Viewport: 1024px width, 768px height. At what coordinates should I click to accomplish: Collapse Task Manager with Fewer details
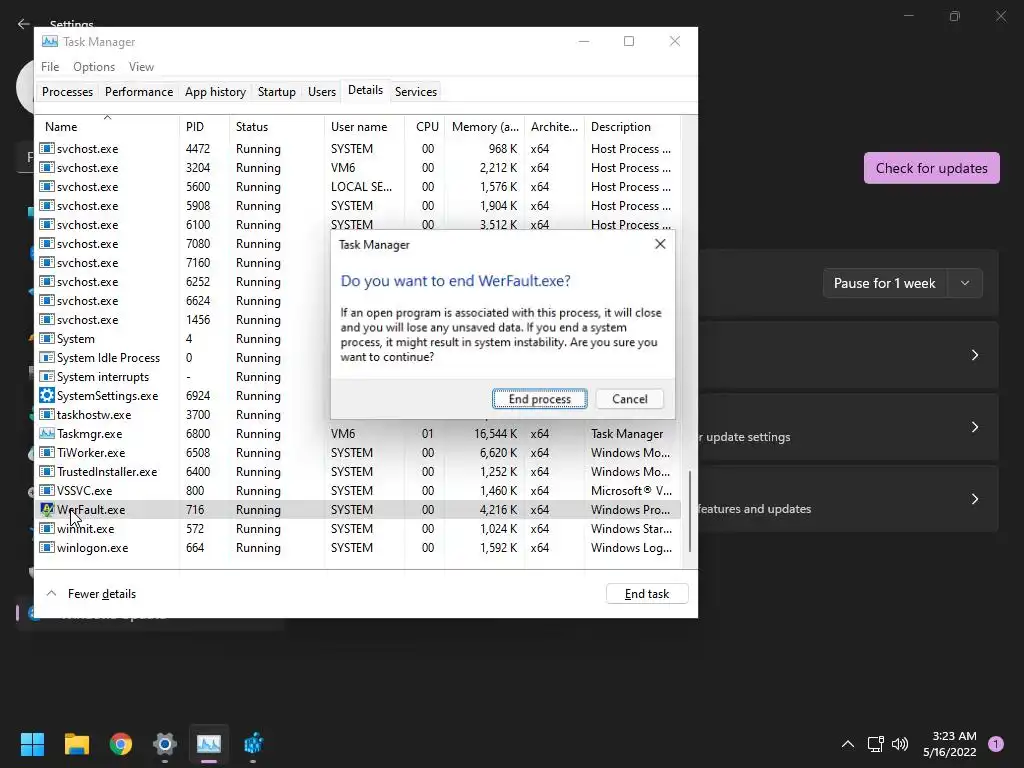91,594
